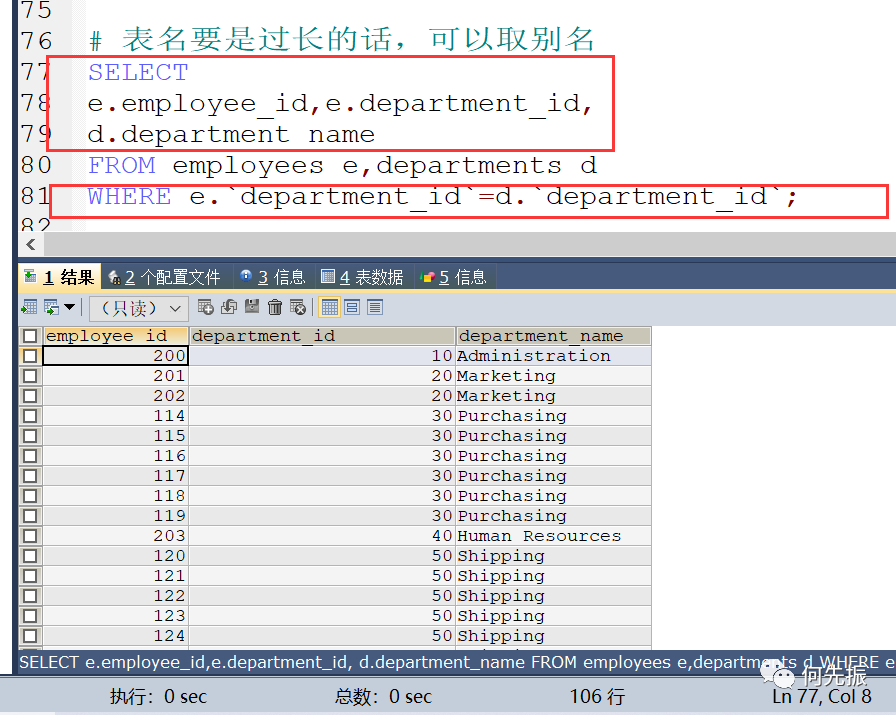Select employee_id cell 203
The height and width of the screenshot is (715, 896).
tap(115, 536)
